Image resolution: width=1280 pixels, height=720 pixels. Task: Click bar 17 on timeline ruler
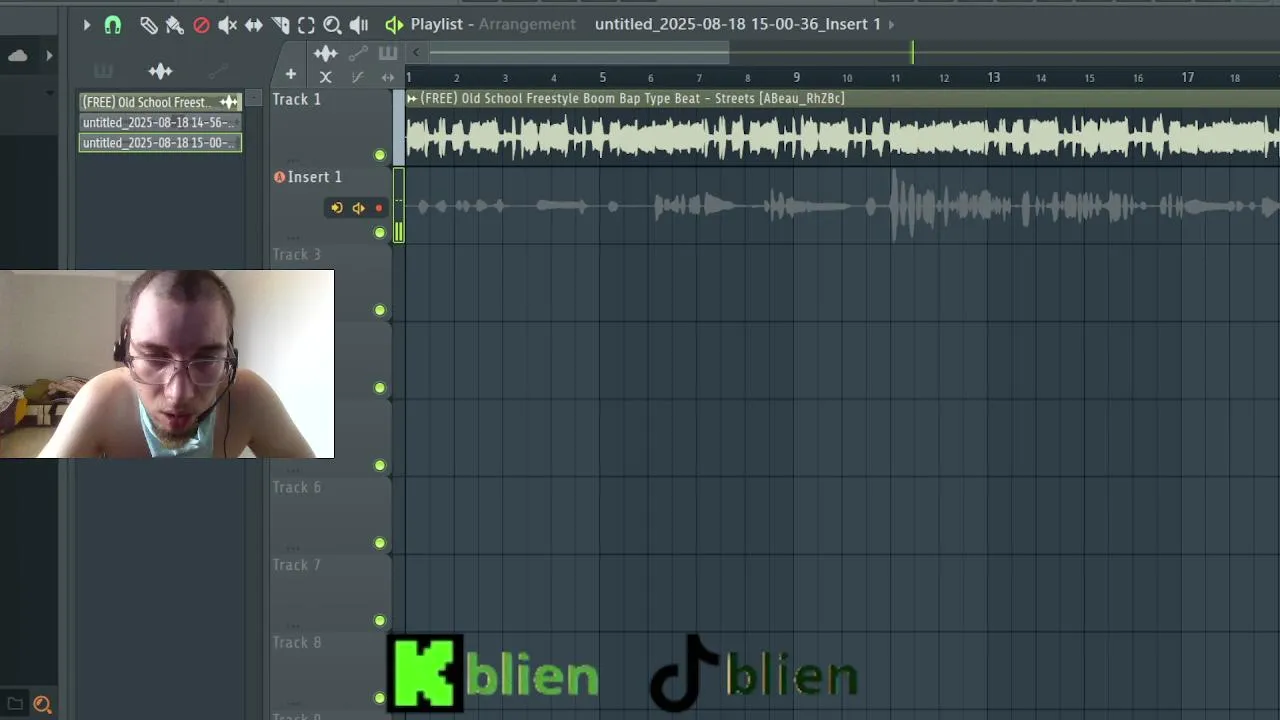pyautogui.click(x=1187, y=77)
